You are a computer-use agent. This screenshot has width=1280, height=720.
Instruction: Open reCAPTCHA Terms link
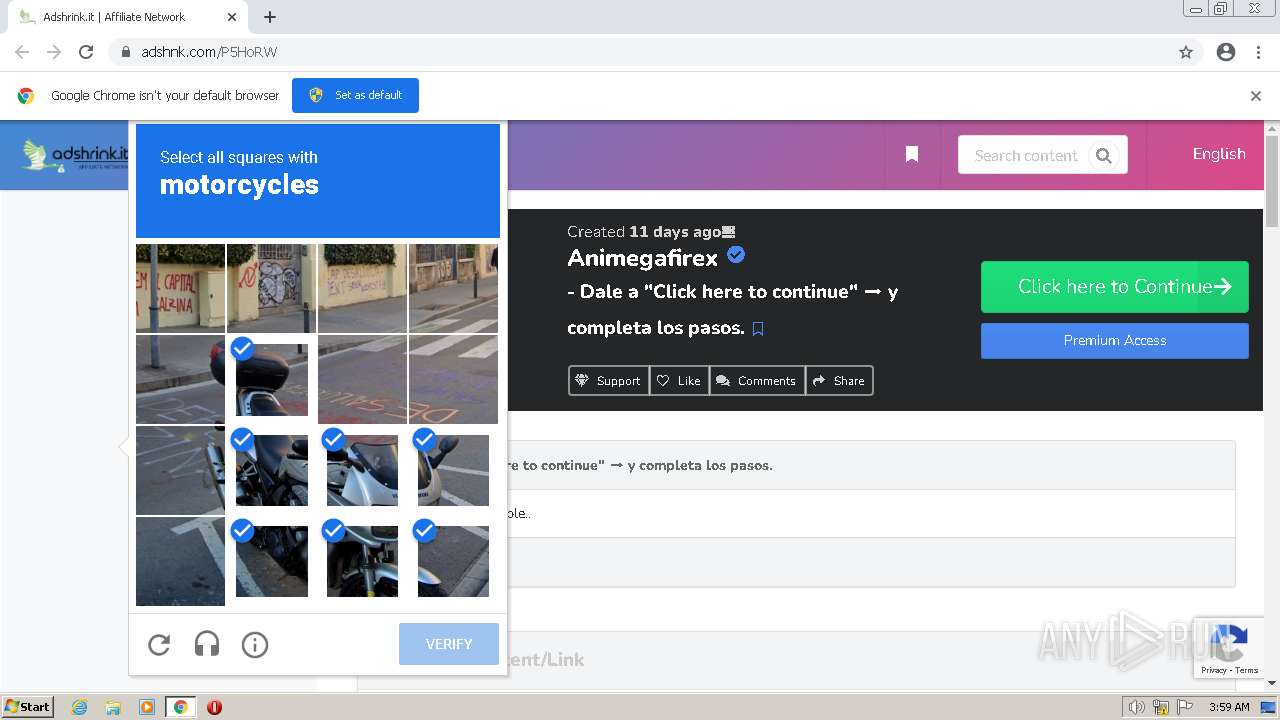click(1247, 670)
